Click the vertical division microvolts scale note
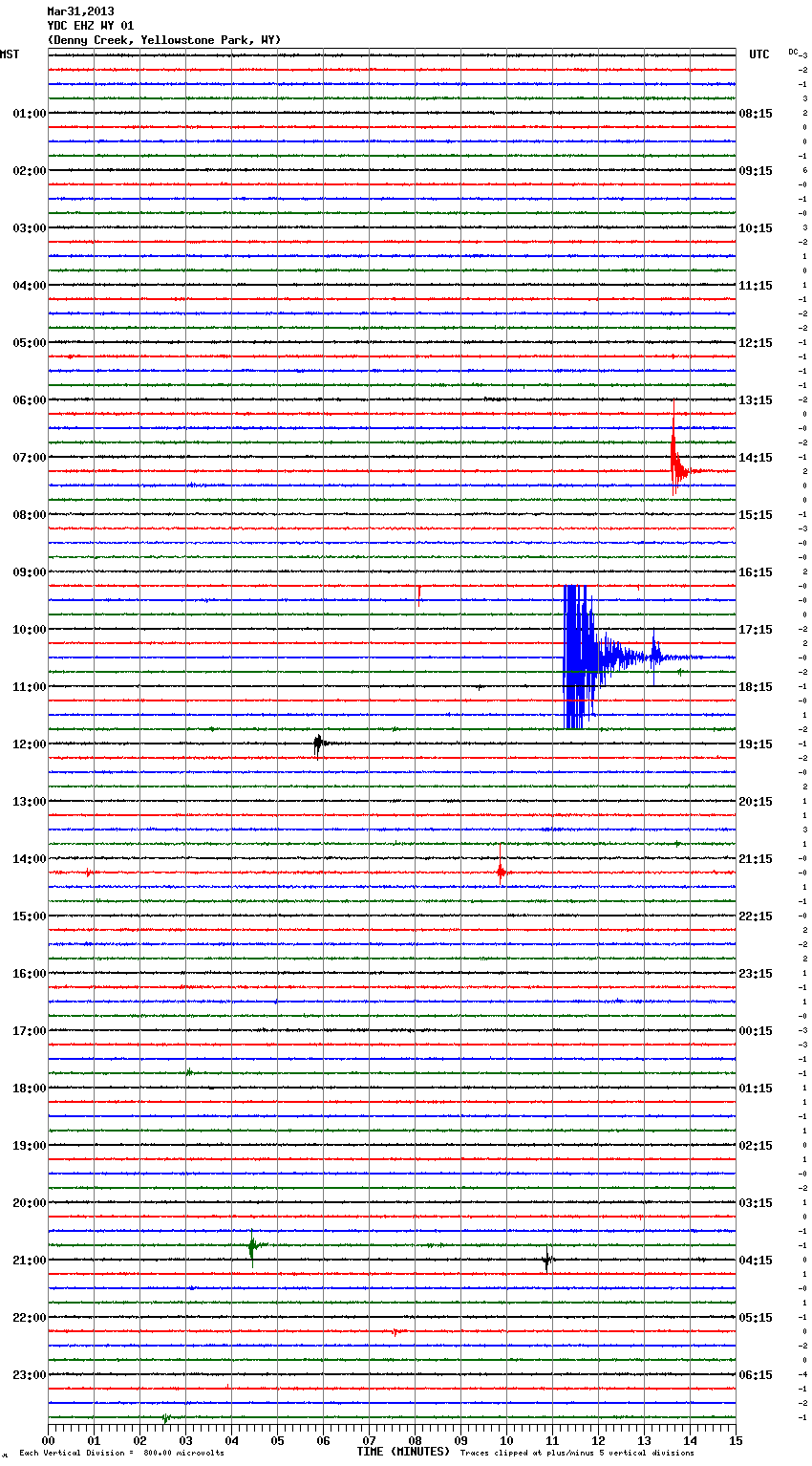The image size is (812, 1466). point(121,1453)
